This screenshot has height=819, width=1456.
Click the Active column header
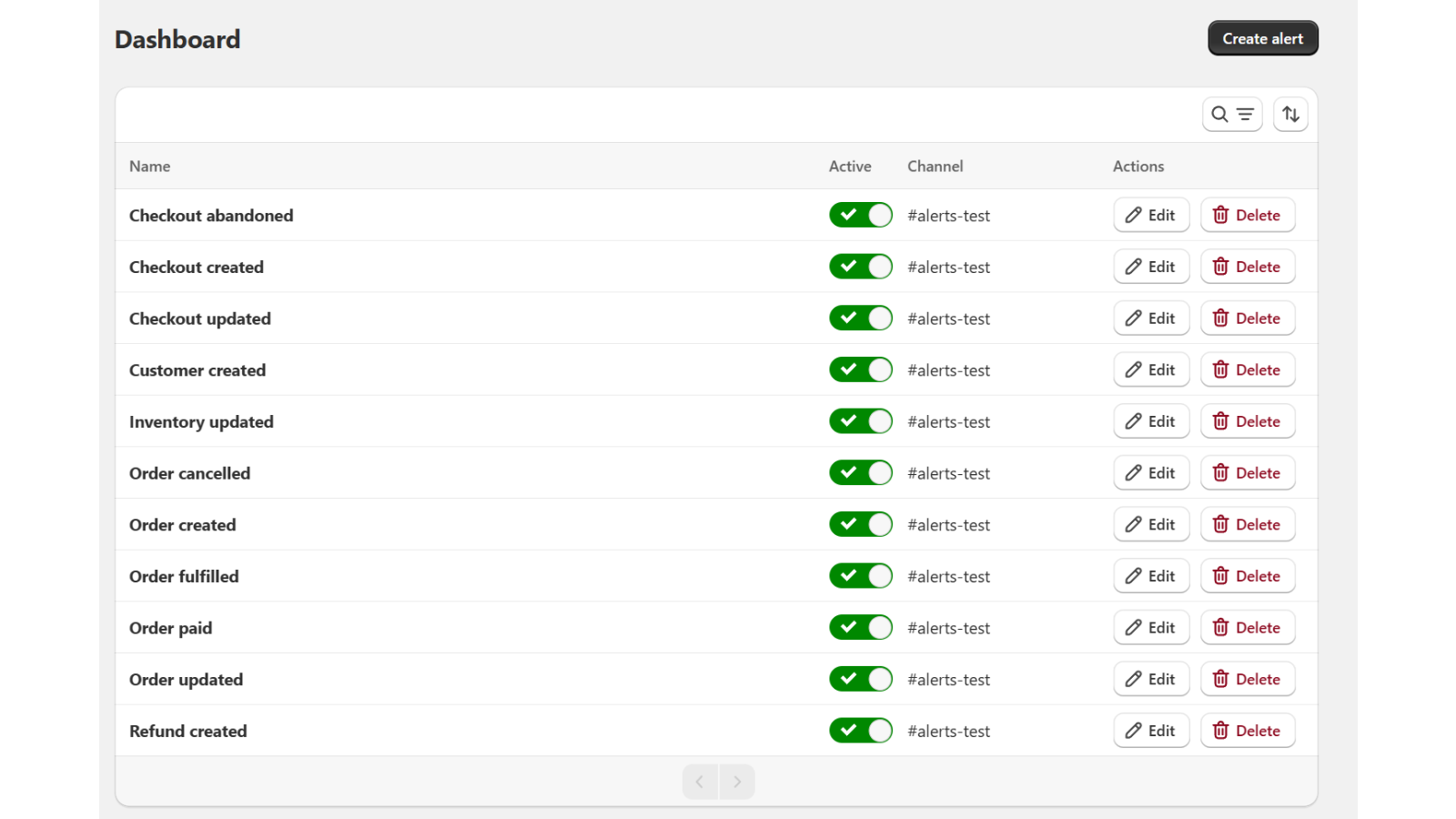coord(849,166)
